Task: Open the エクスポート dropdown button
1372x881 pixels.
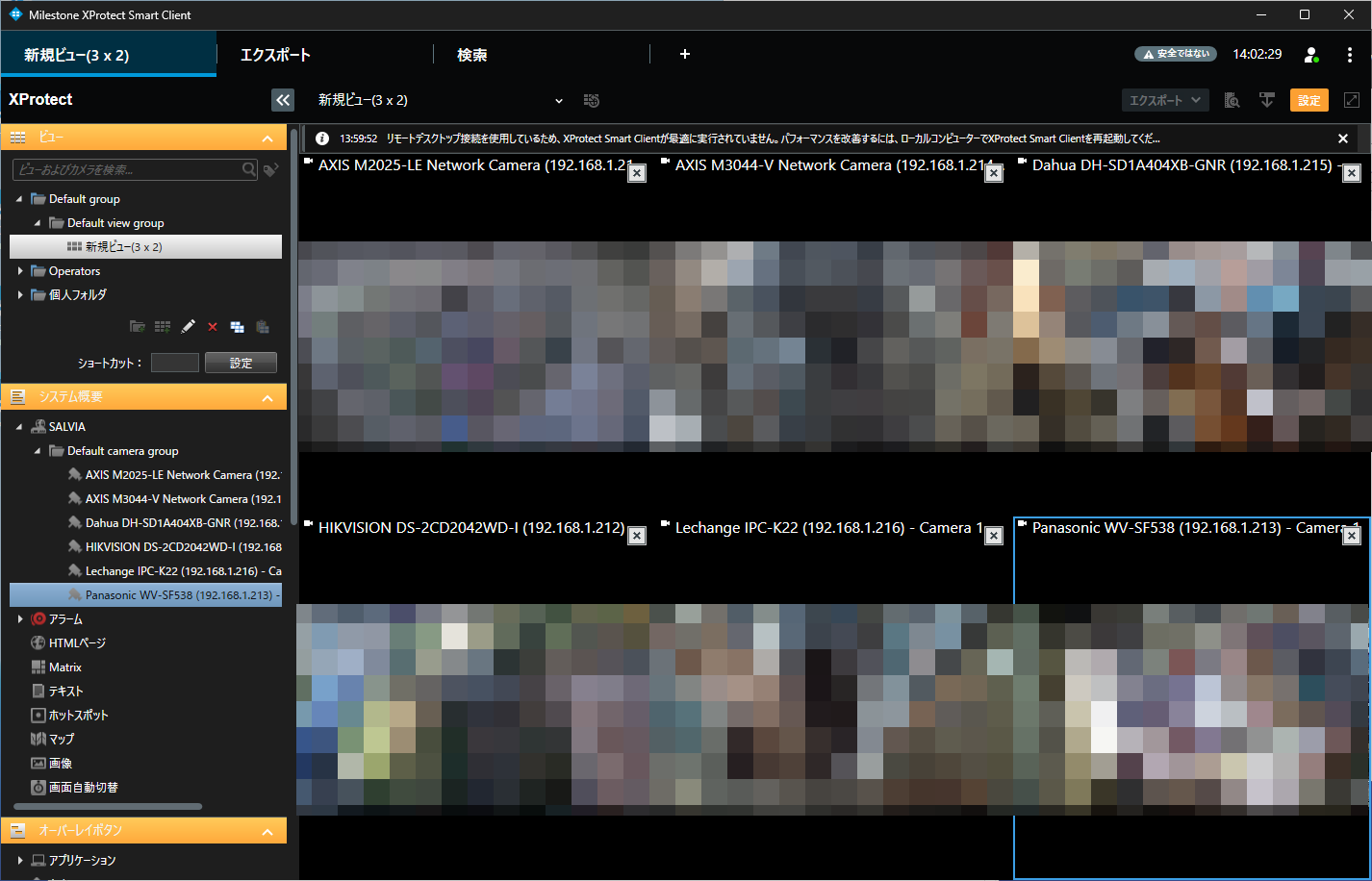Action: pos(1165,100)
